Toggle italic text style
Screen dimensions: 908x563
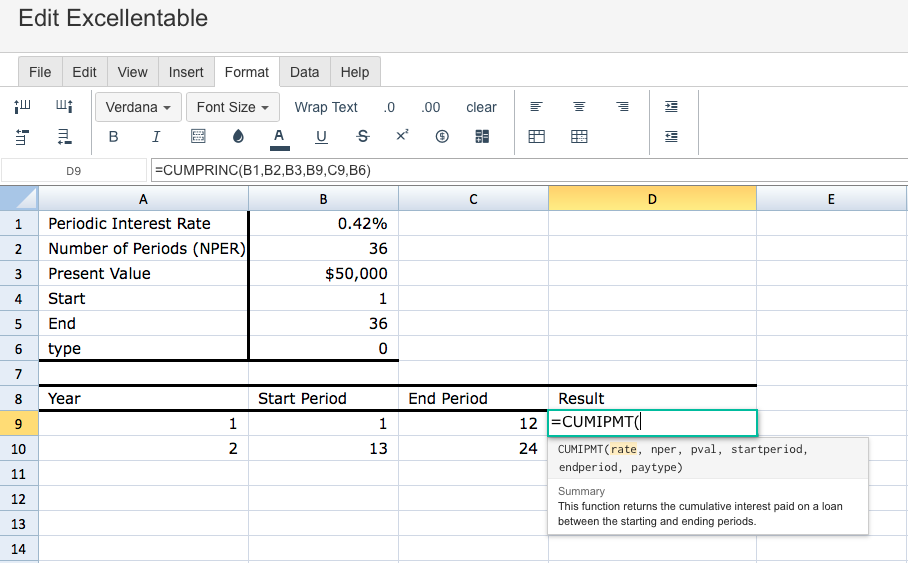(x=156, y=137)
